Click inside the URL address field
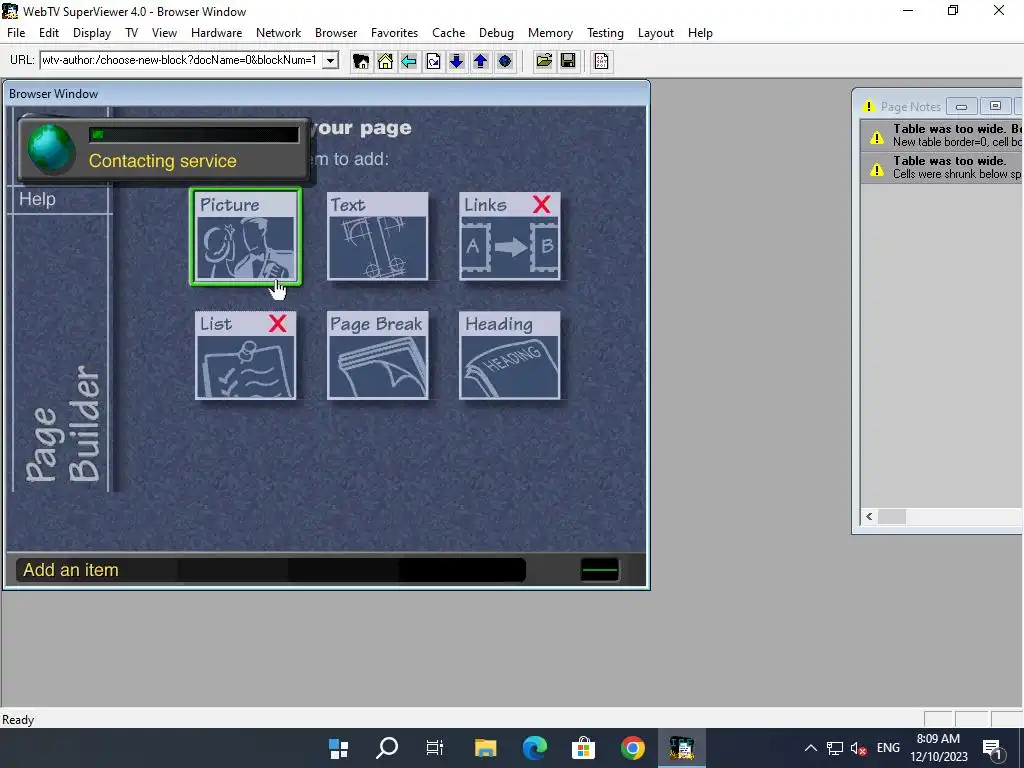Image resolution: width=1024 pixels, height=768 pixels. pos(181,61)
